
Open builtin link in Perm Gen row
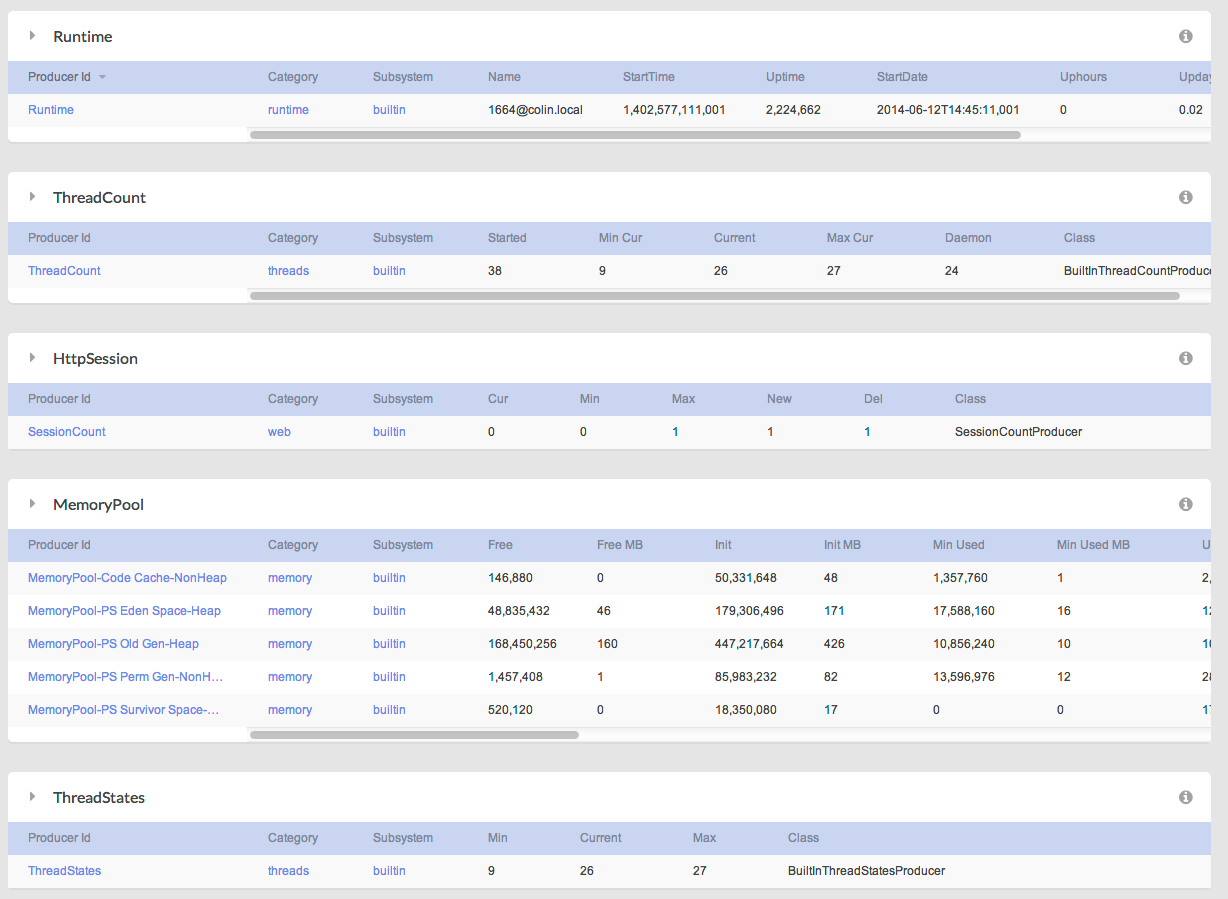[x=389, y=677]
